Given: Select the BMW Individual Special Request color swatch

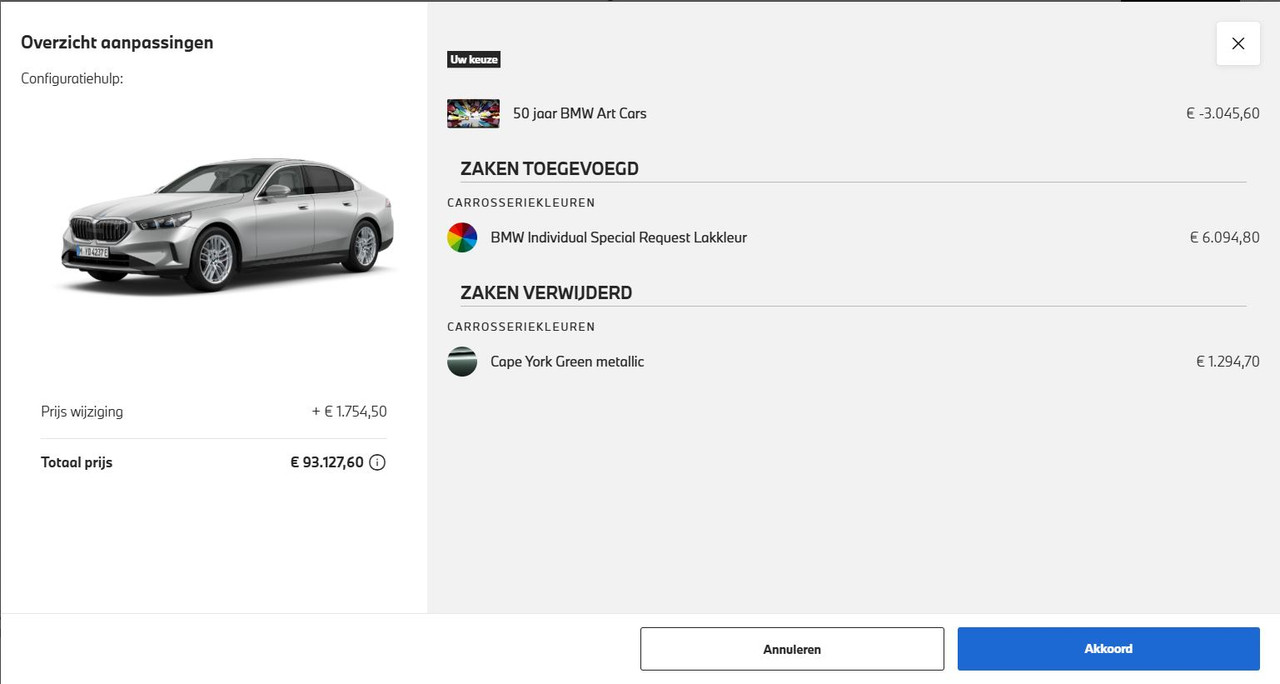Looking at the screenshot, I should point(462,238).
